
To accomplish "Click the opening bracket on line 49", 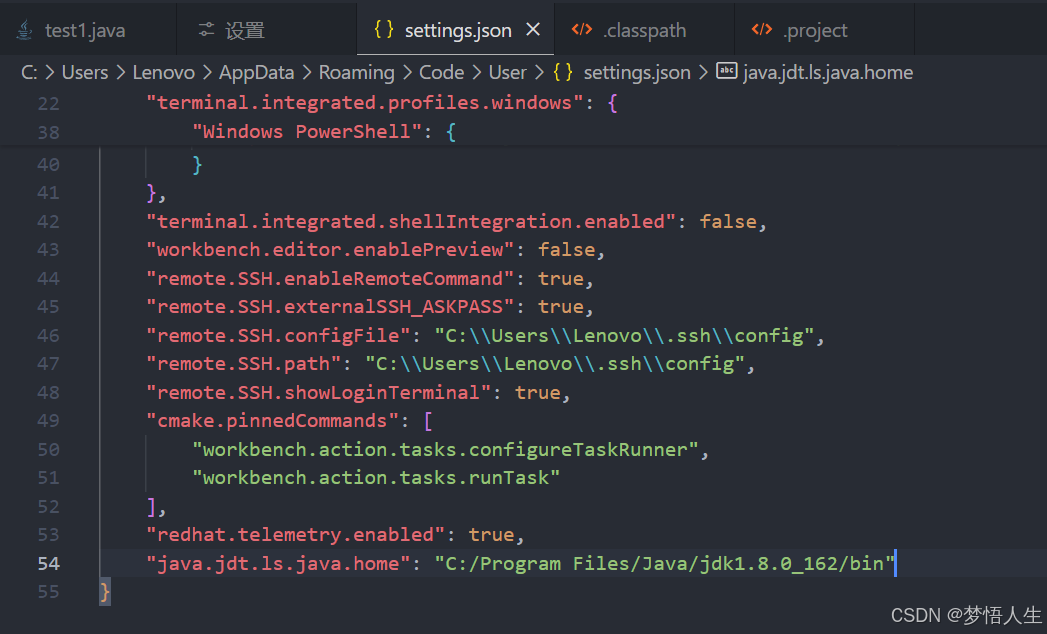I will point(428,421).
